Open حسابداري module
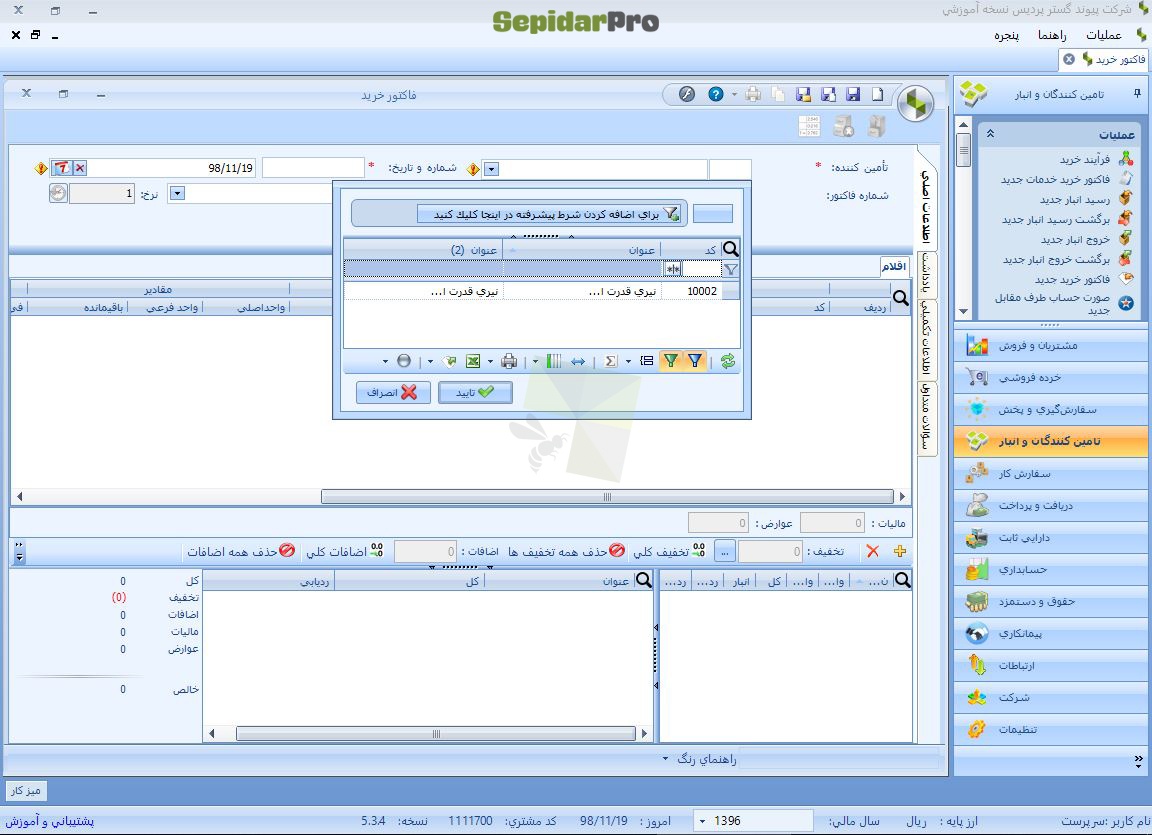 coord(1051,569)
